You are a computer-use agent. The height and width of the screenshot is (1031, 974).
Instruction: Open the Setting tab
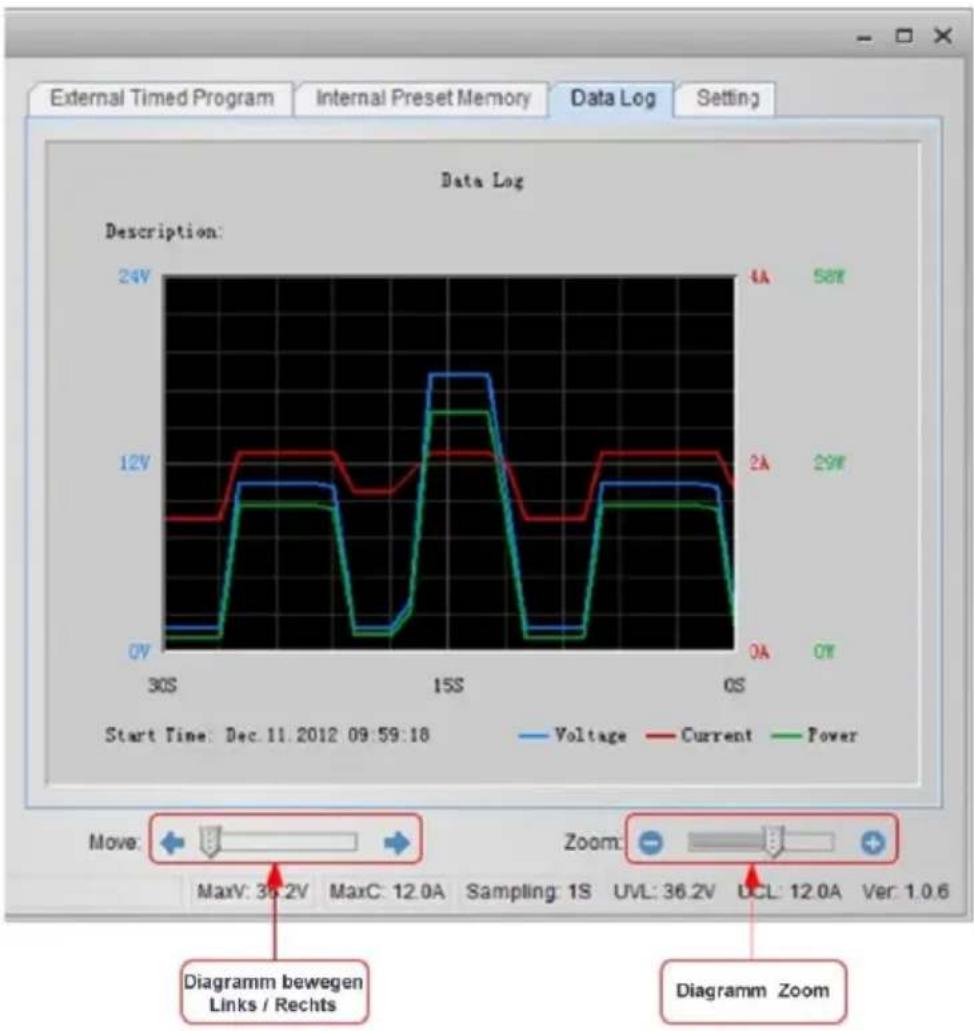click(x=727, y=99)
